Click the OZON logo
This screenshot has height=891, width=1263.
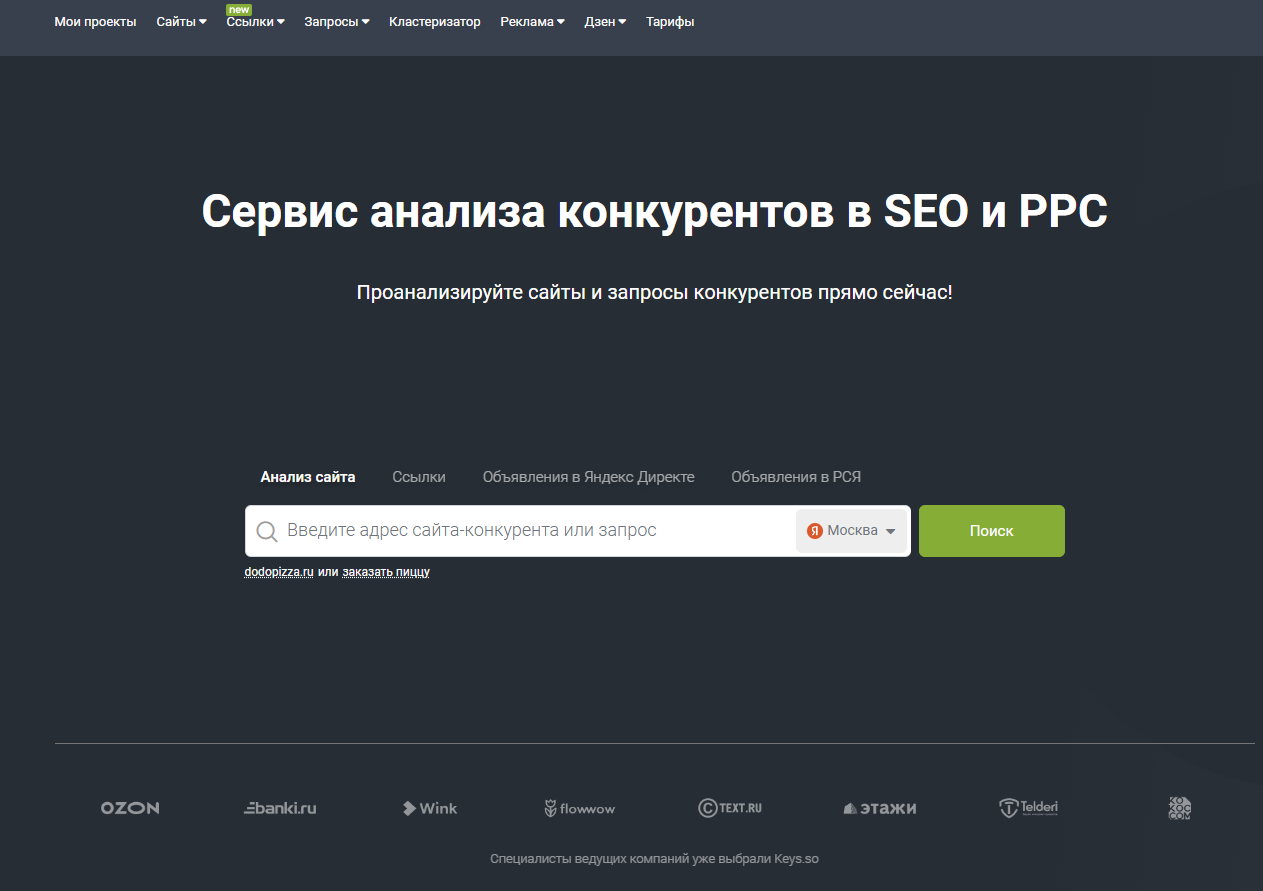[x=130, y=808]
